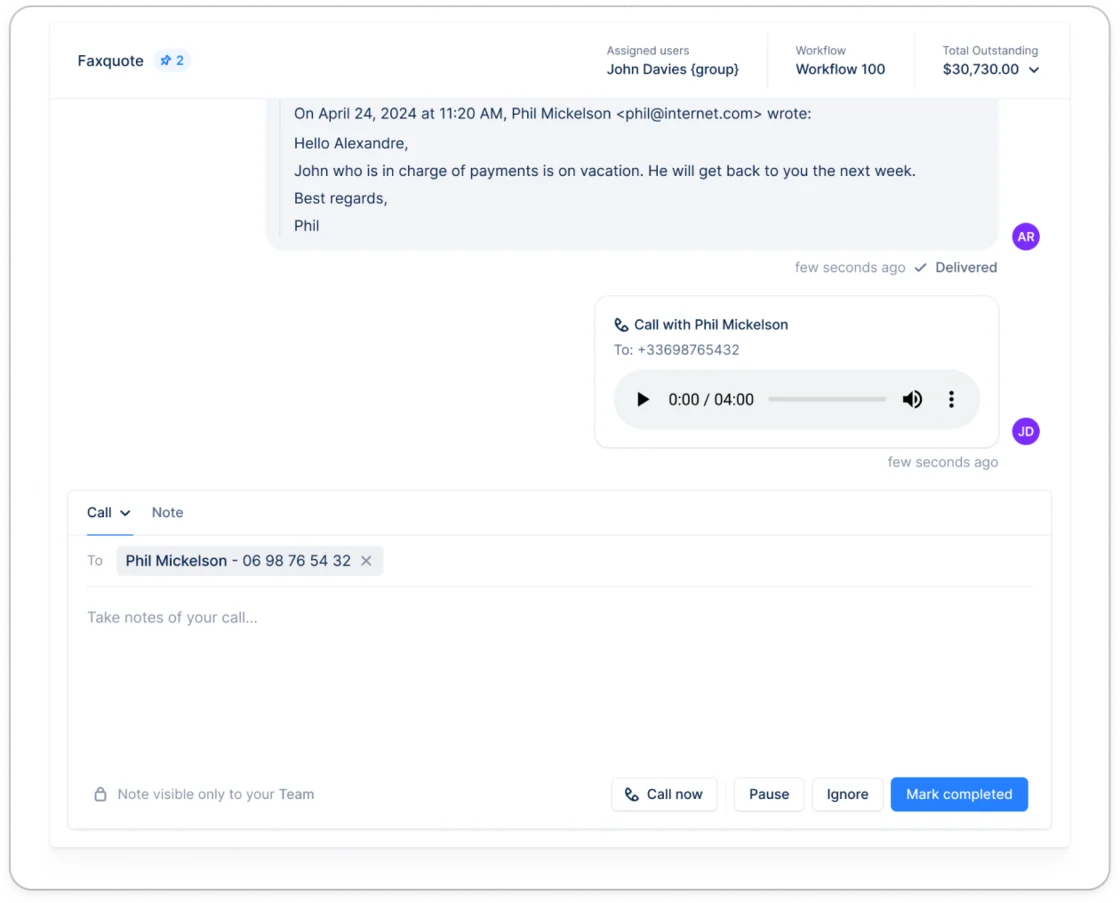Select Phil Mickelson phone recipient chip
This screenshot has width=1120, height=903.
[x=249, y=561]
